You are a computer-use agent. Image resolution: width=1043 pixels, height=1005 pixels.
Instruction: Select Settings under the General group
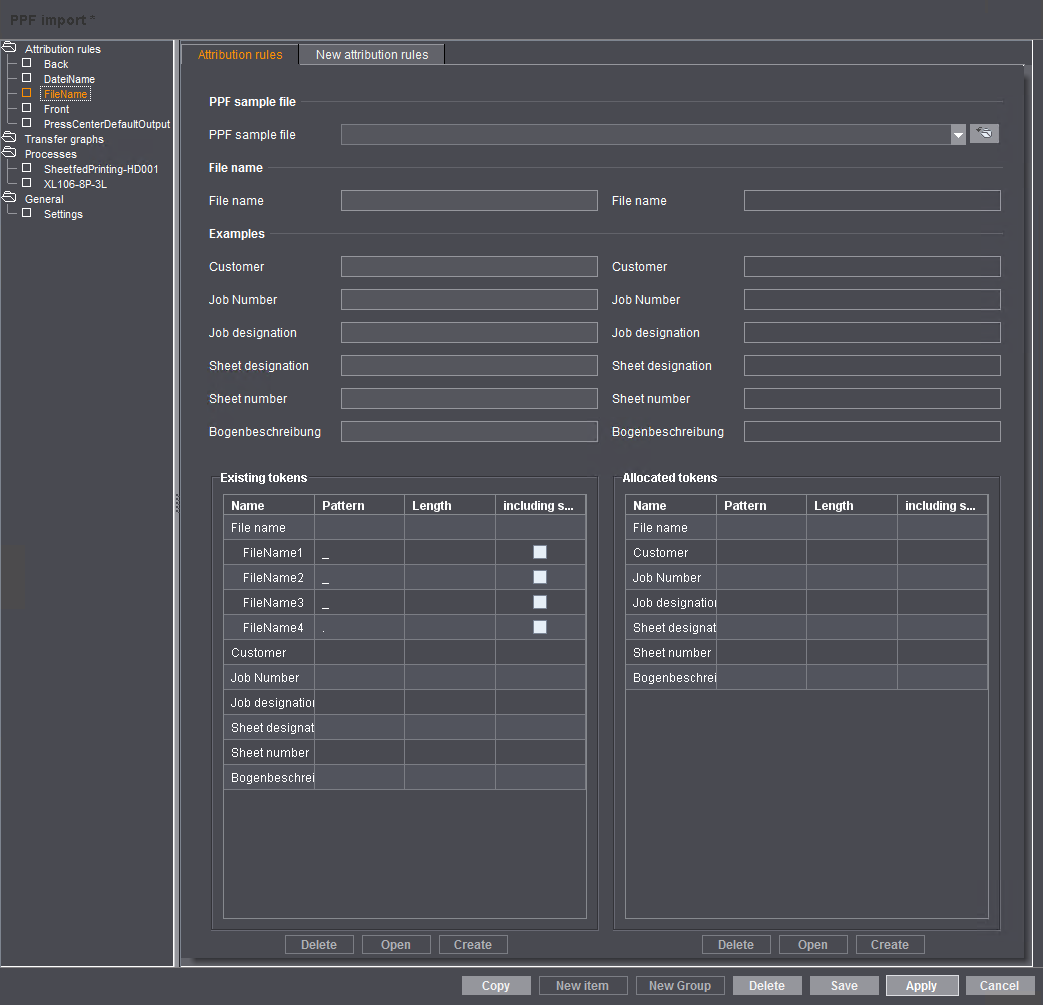[x=63, y=214]
